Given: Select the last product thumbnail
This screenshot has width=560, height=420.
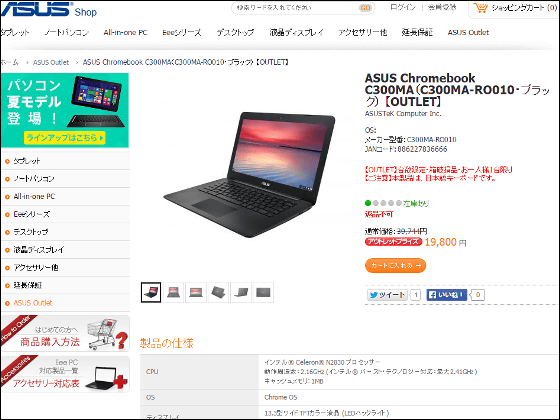Looking at the screenshot, I should click(263, 292).
